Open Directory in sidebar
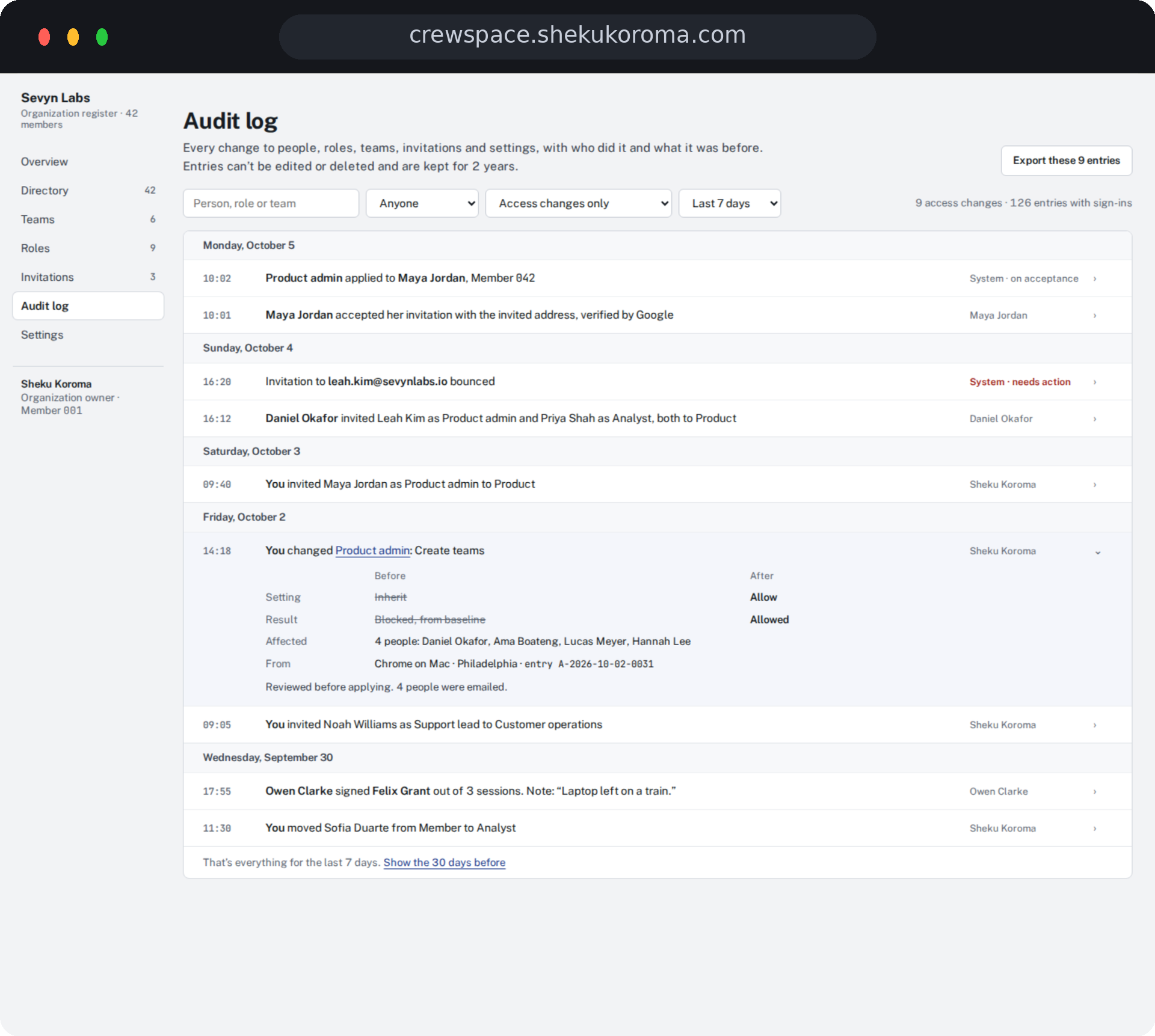The width and height of the screenshot is (1155, 1036). 88,191
